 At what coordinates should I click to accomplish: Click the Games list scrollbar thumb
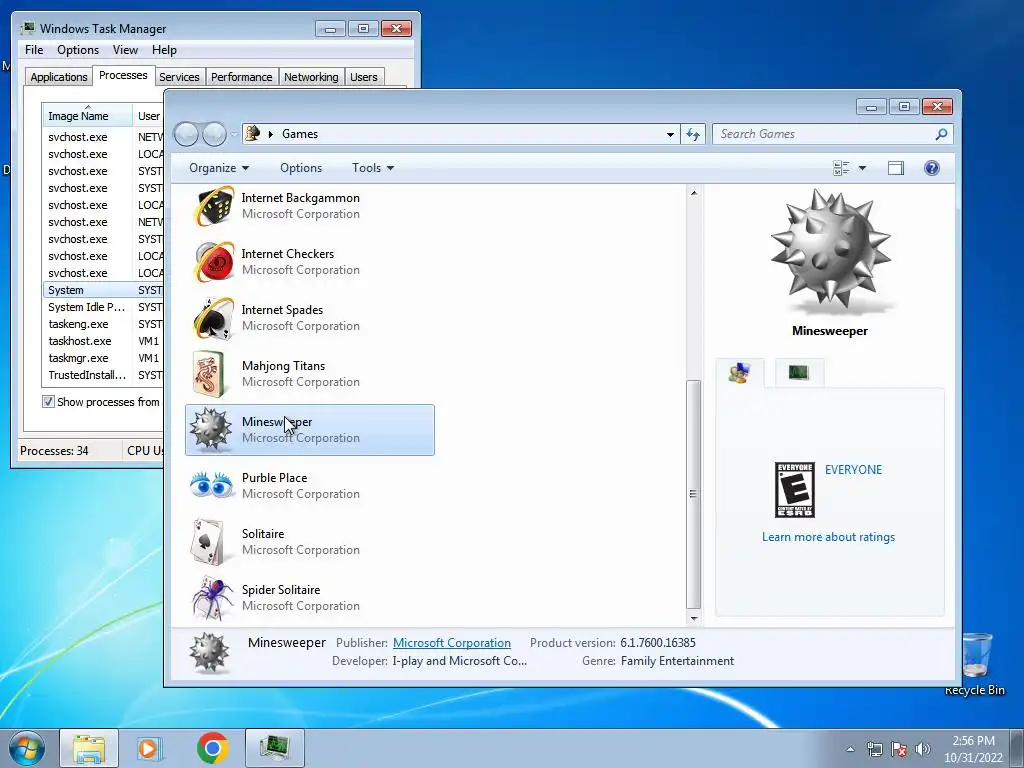click(x=694, y=494)
